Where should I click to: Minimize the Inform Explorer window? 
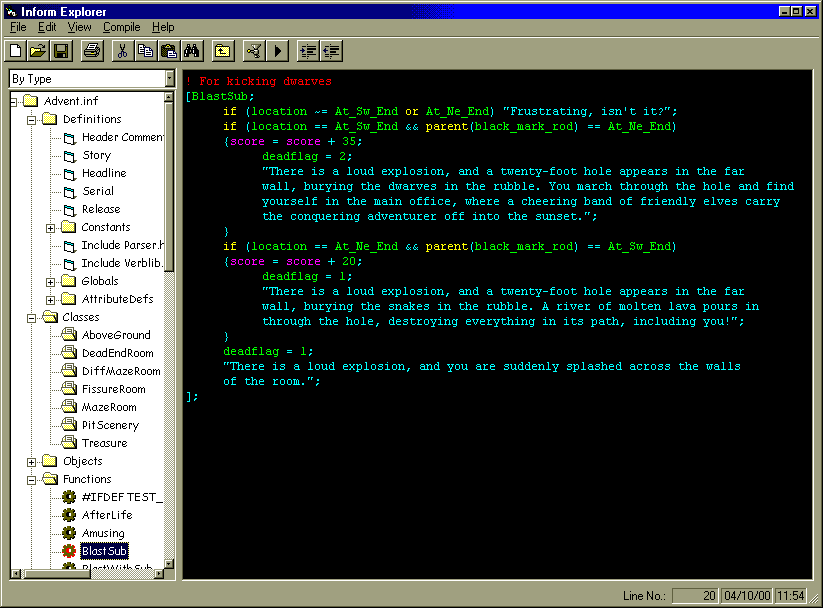[785, 11]
